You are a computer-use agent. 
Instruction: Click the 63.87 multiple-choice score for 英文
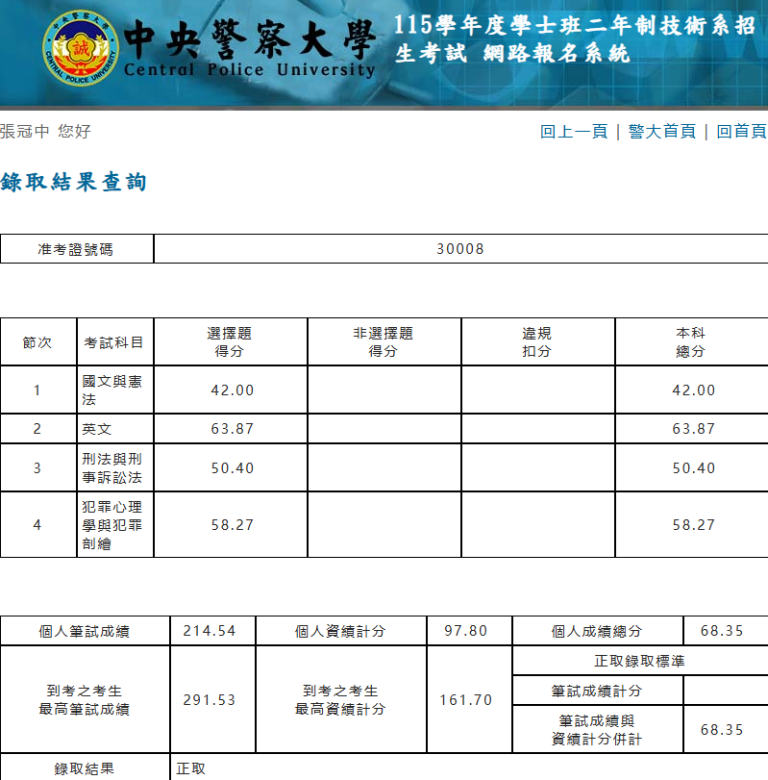[x=232, y=429]
